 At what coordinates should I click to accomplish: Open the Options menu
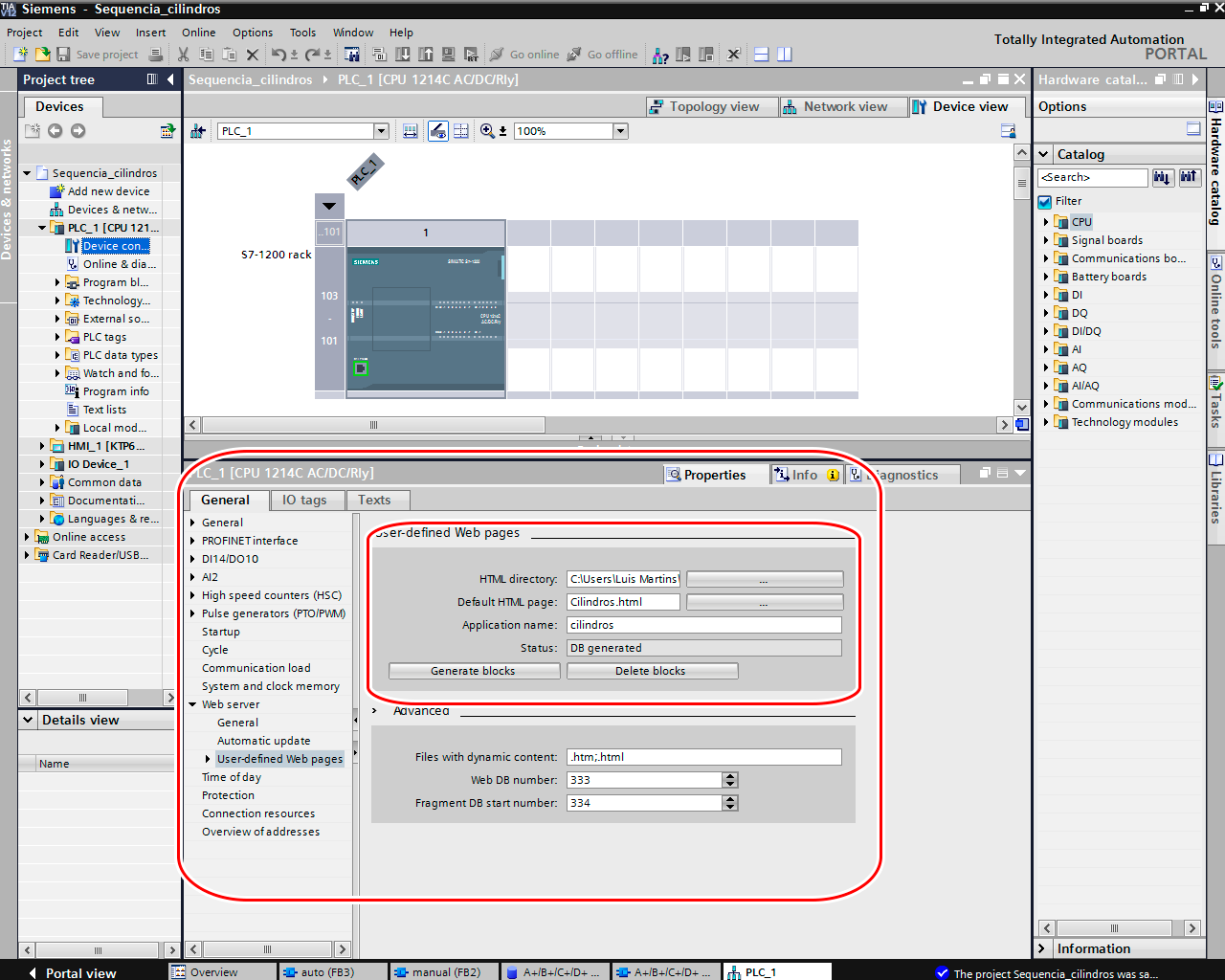(253, 33)
